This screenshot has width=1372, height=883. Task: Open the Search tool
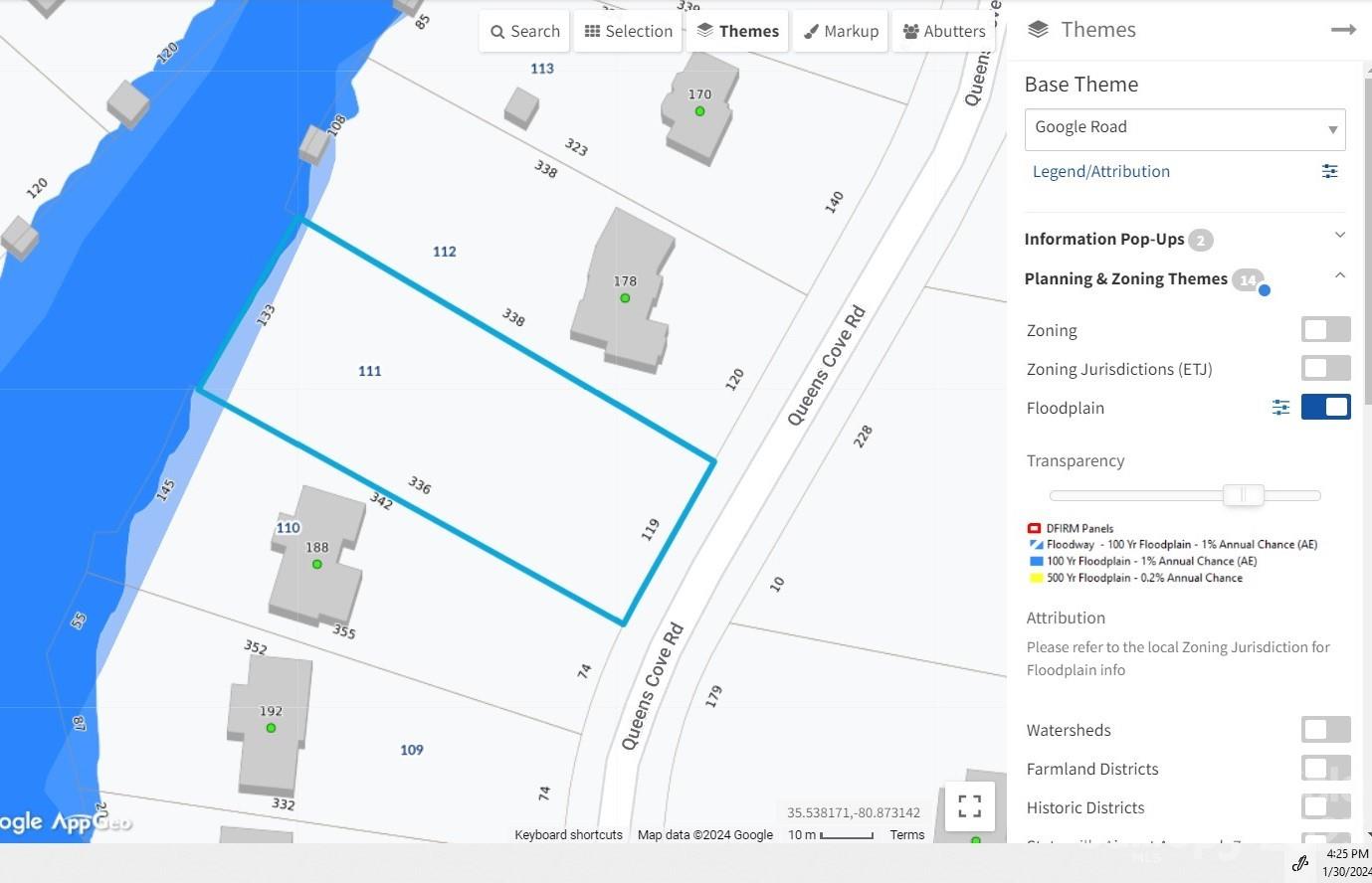[524, 31]
